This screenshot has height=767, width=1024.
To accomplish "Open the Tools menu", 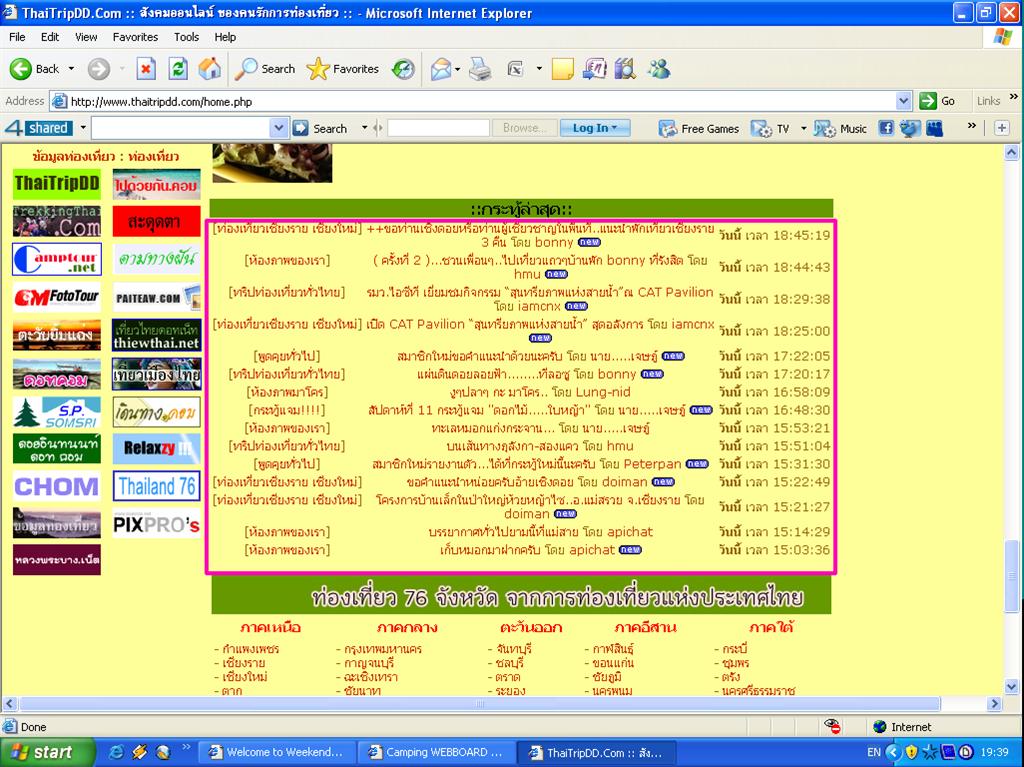I will tap(186, 37).
